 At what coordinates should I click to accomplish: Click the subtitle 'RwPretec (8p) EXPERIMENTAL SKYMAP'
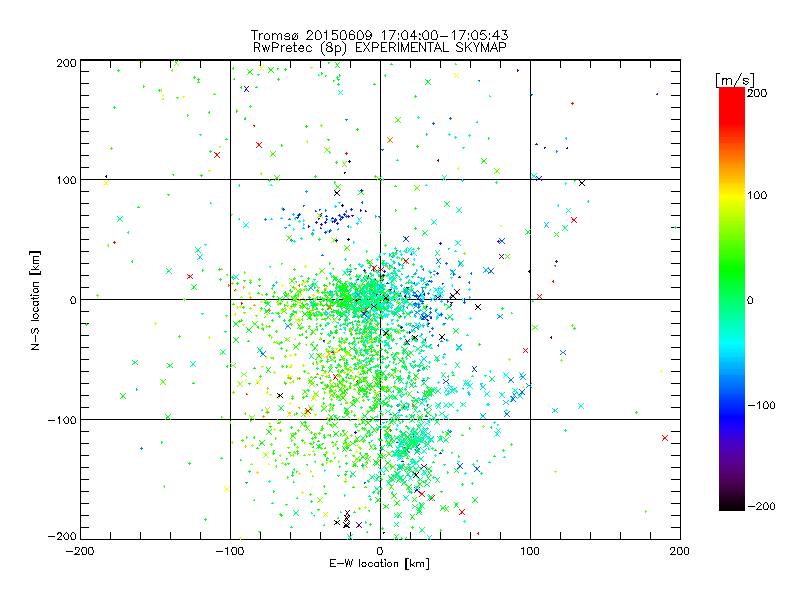point(379,48)
